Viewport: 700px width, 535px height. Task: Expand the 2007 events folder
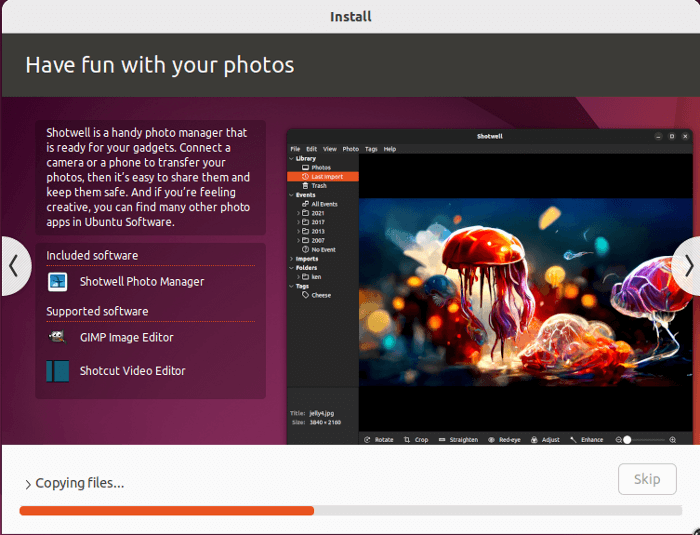point(298,241)
